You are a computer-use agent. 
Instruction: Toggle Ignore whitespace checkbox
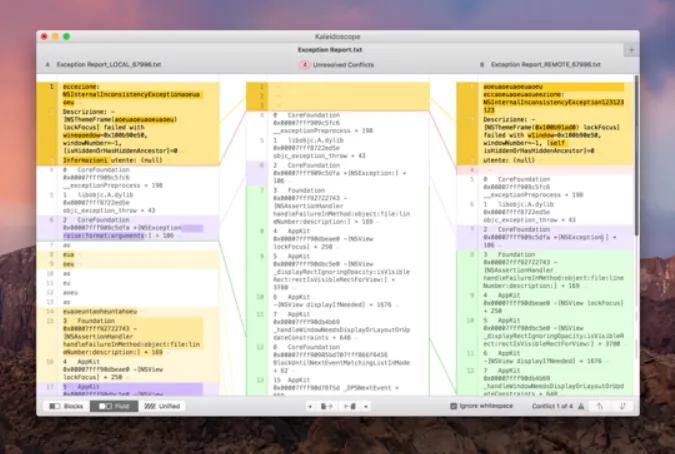point(453,406)
